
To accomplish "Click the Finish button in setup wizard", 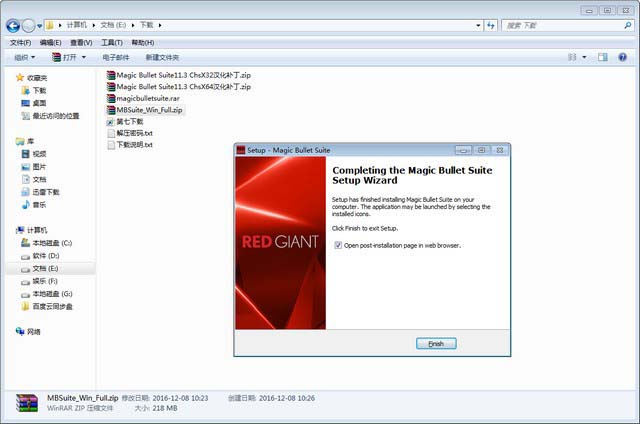I will (436, 344).
